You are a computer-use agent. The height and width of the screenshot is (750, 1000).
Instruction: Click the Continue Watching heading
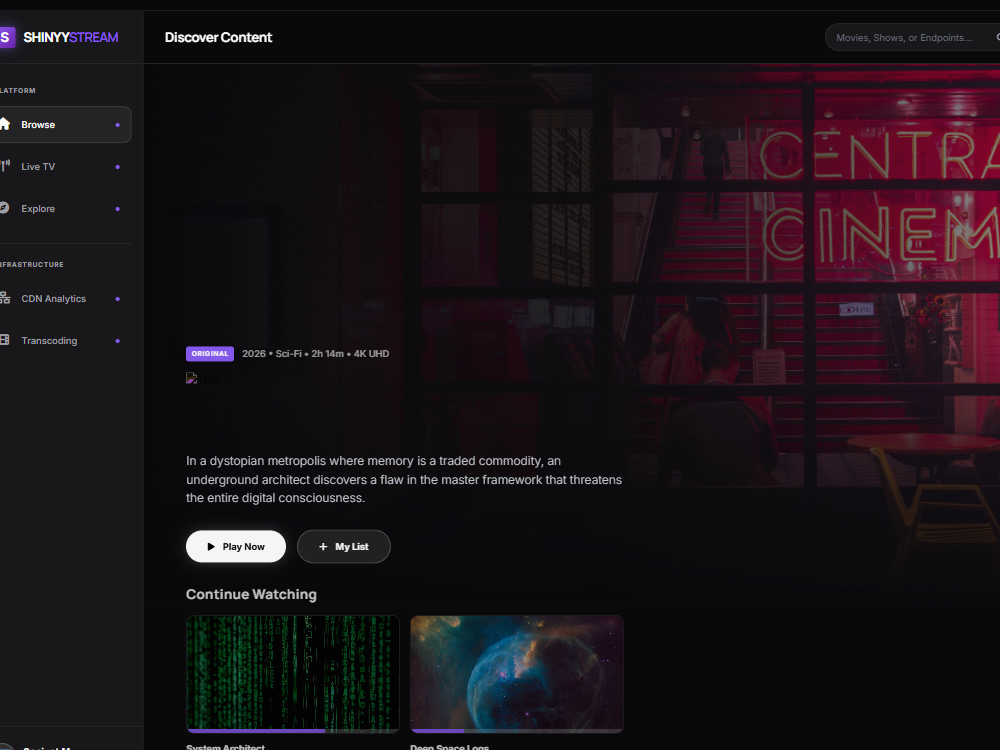251,594
